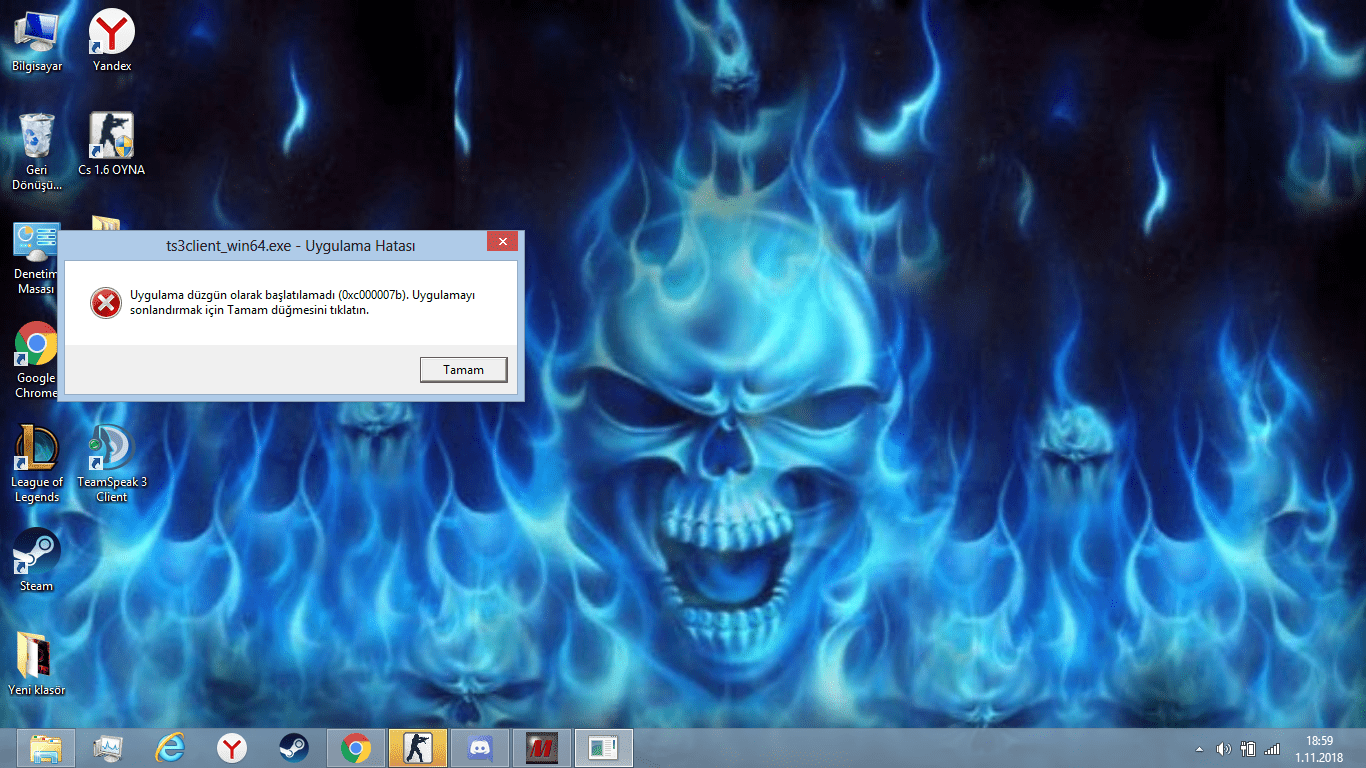The image size is (1366, 768).
Task: Open the battery power tray icon
Action: (1248, 749)
